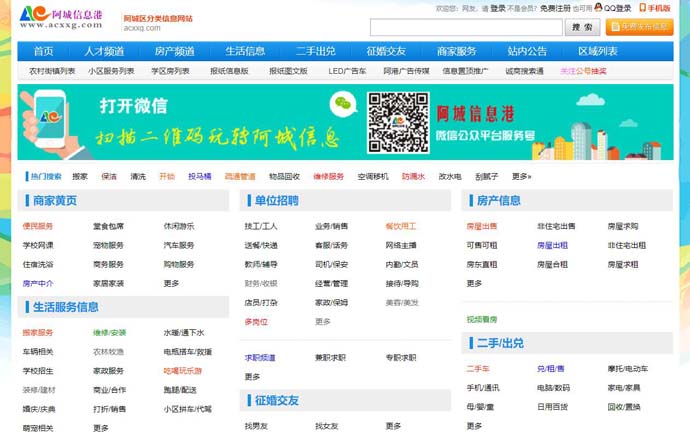Click the green 视频看房 link

pos(482,319)
